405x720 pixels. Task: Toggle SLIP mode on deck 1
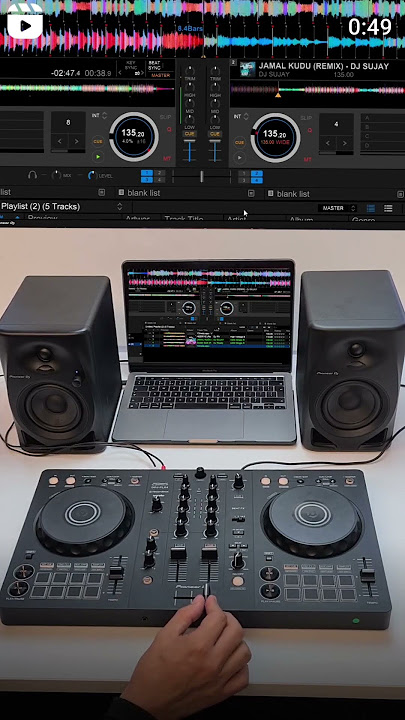click(165, 118)
